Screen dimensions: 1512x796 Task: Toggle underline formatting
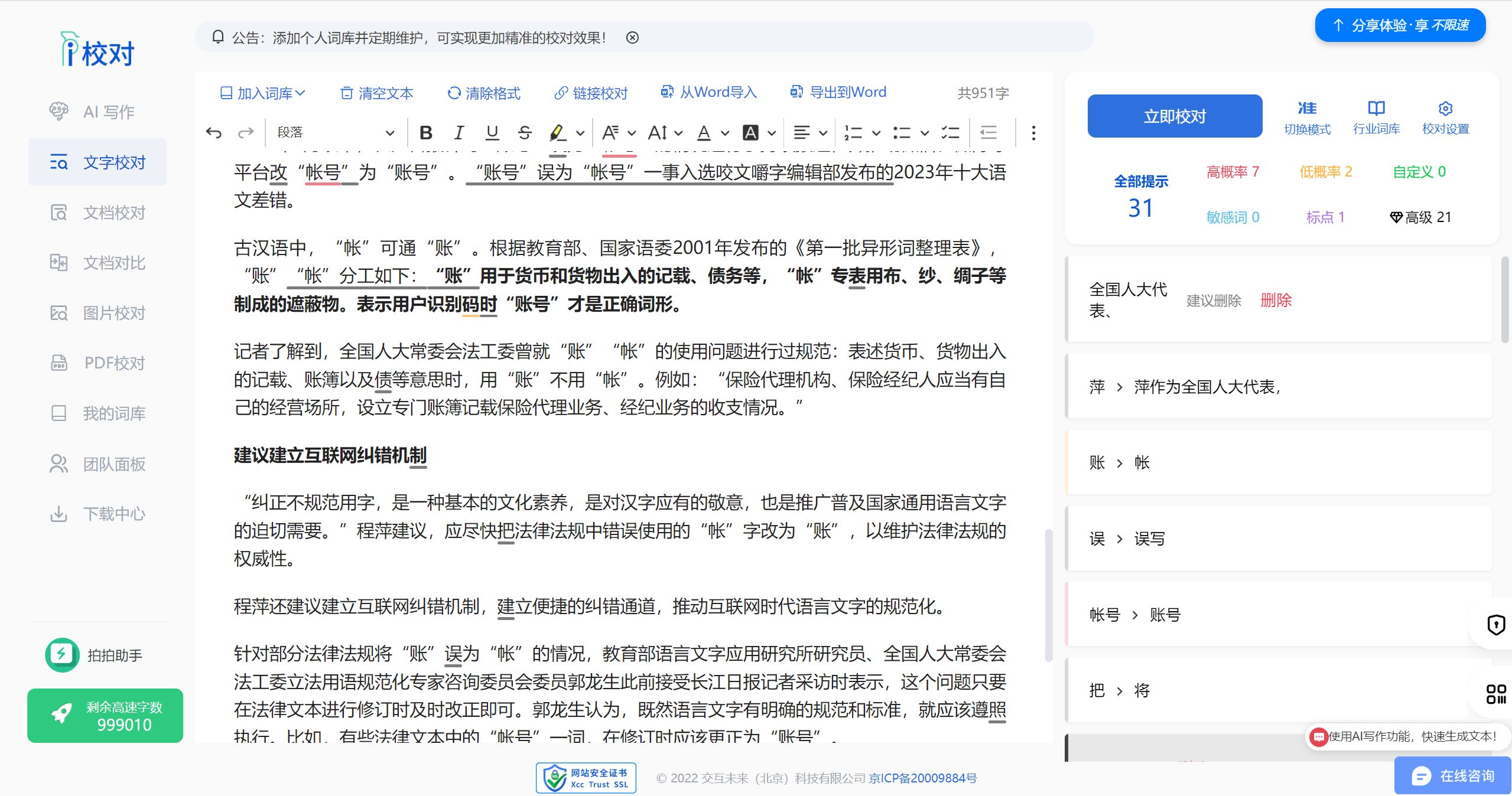click(492, 133)
